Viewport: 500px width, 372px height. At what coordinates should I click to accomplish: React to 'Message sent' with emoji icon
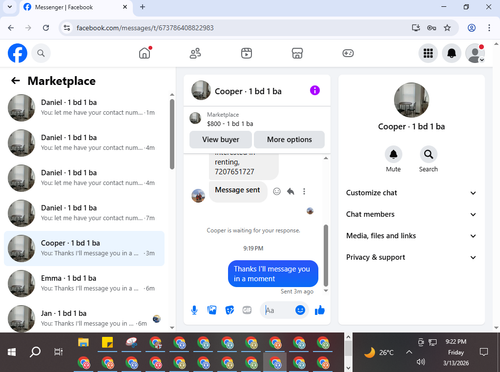click(x=277, y=191)
